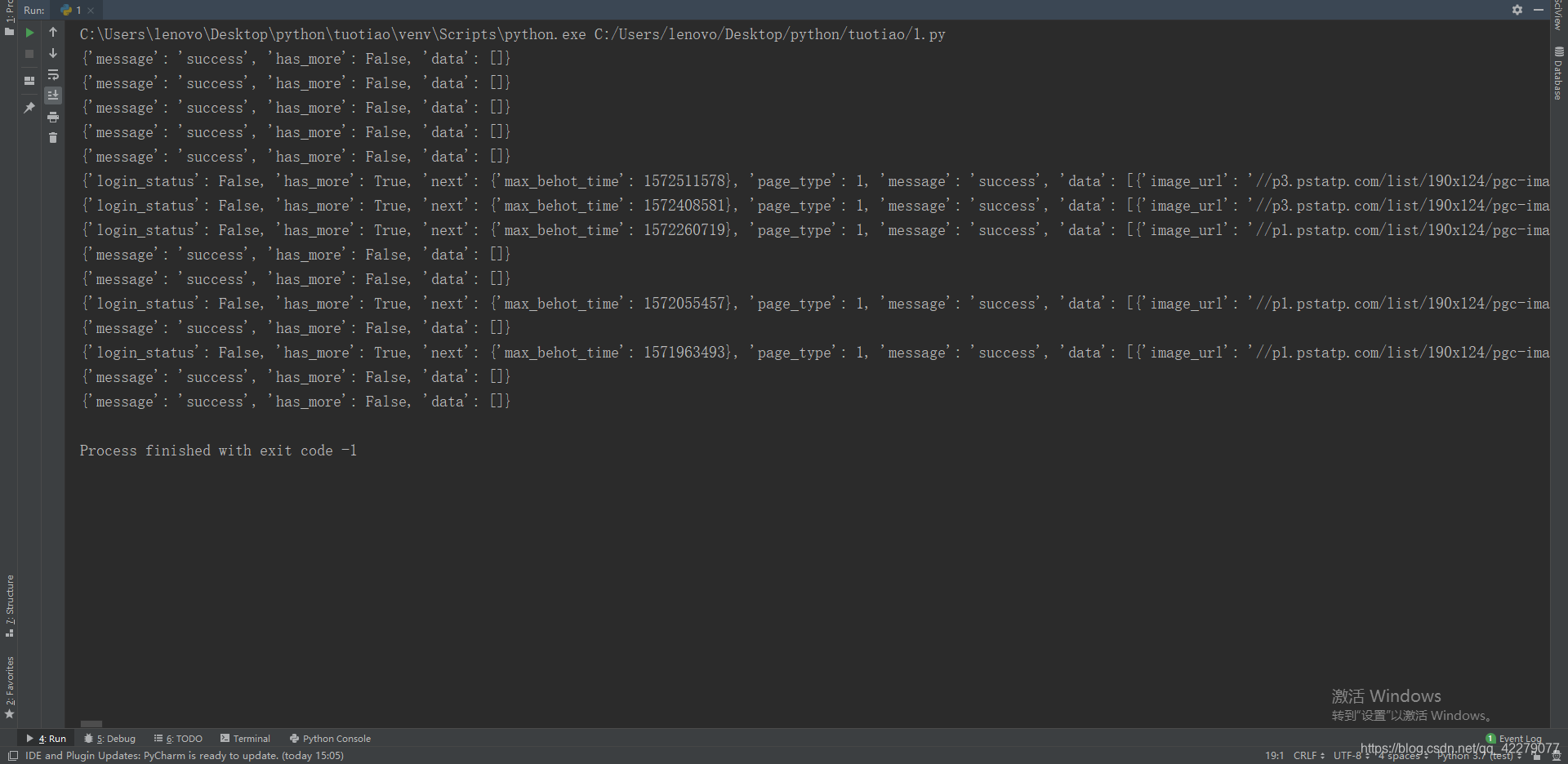This screenshot has height=764, width=1568.
Task: Click the tool window quick-access icon
Action: tap(12, 756)
